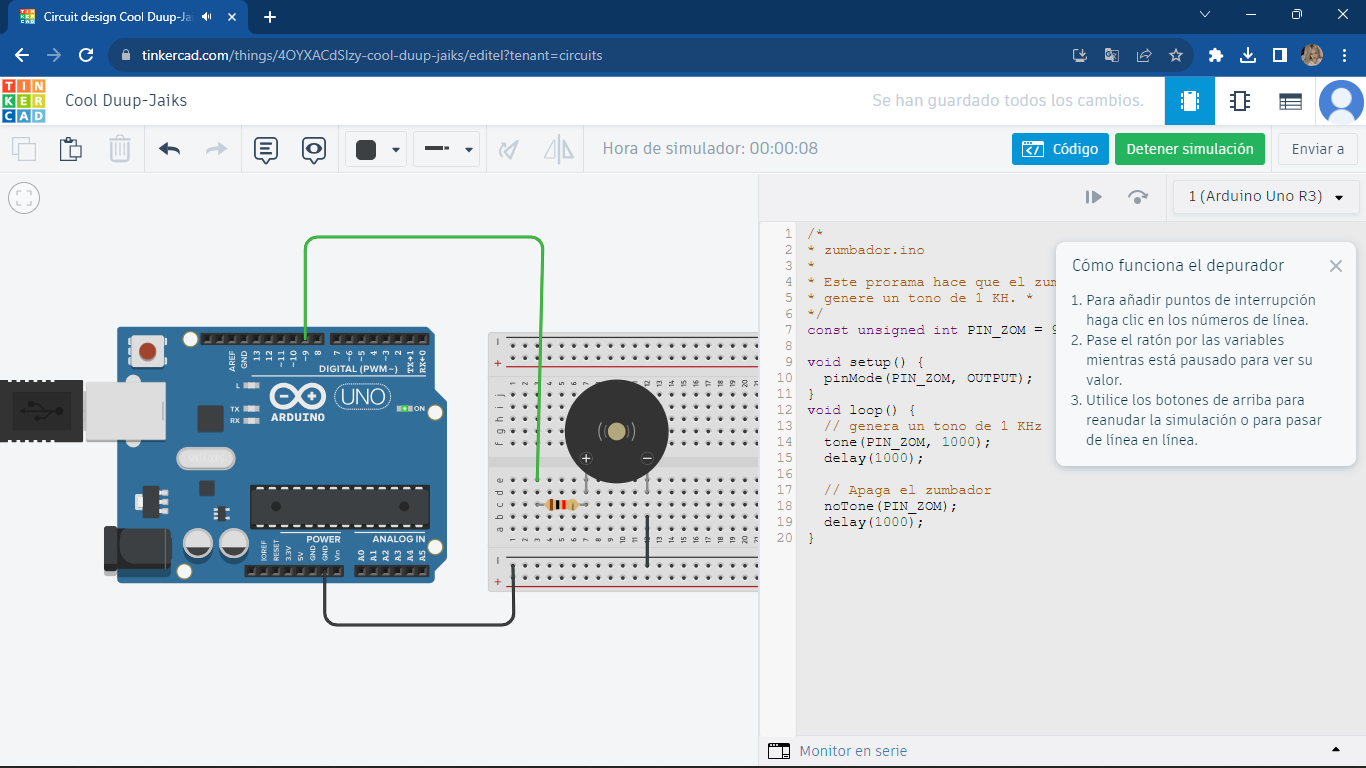Image resolution: width=1366 pixels, height=768 pixels.
Task: Open the wire color dropdown
Action: (376, 150)
